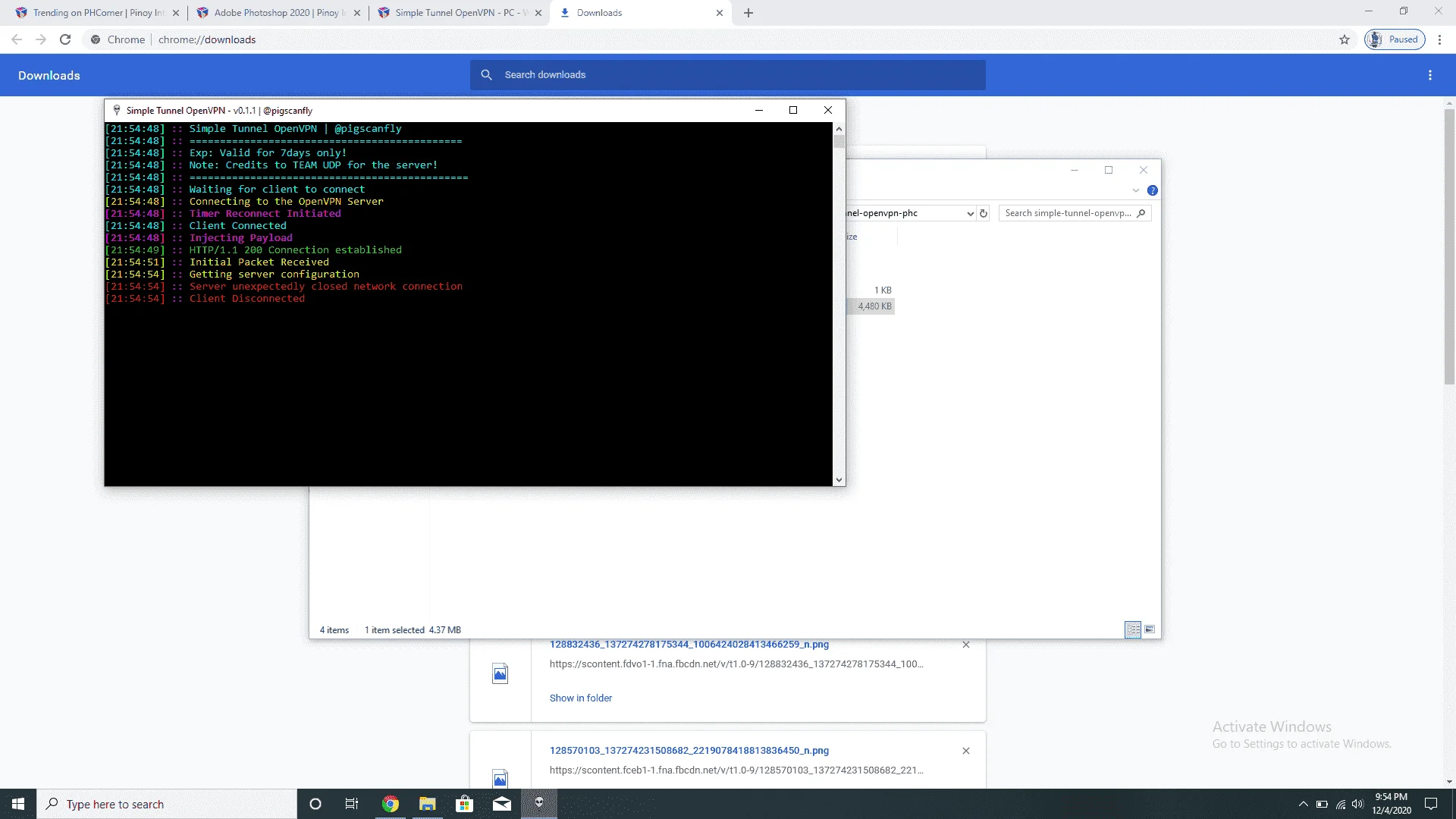Open Task View on the taskbar

352,804
